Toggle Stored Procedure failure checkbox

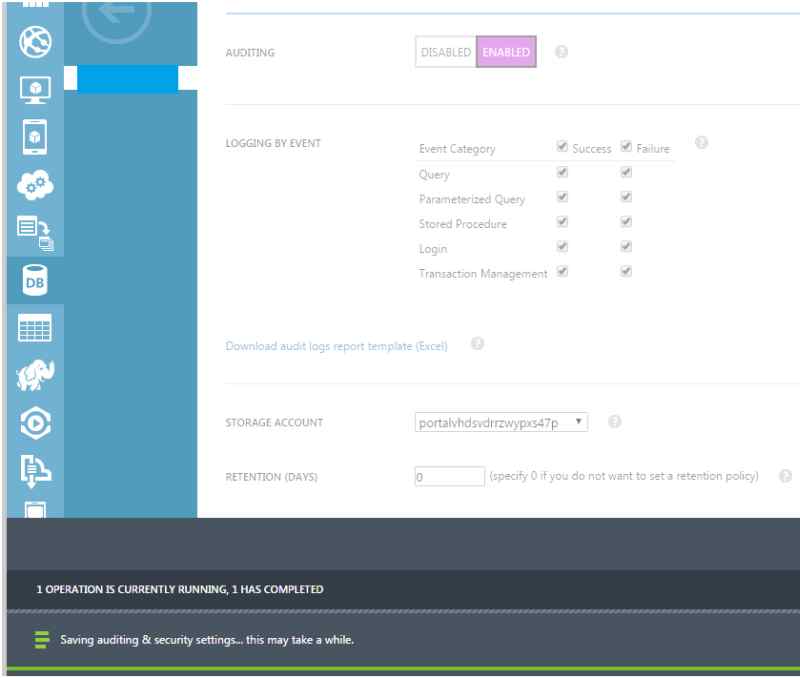(x=626, y=221)
